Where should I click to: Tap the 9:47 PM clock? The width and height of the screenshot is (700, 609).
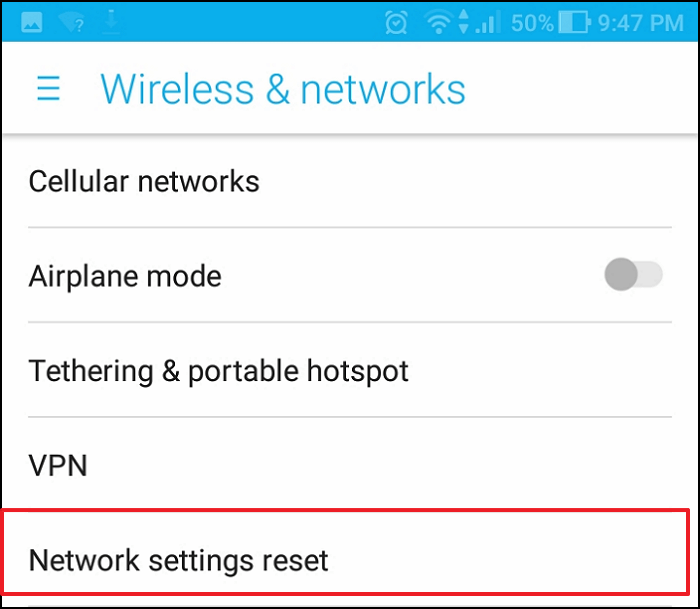click(x=640, y=23)
